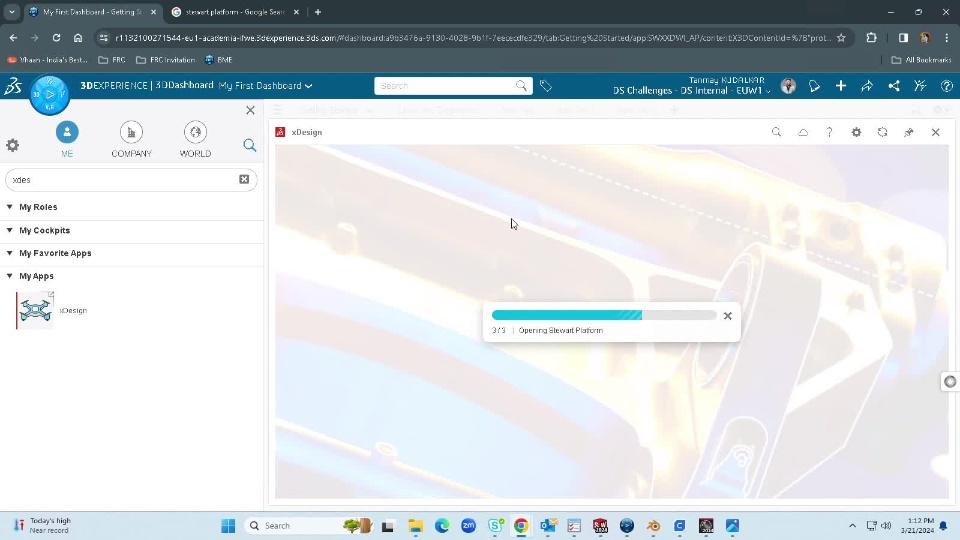Click the xDesign widget title icon
The image size is (960, 540).
tap(280, 132)
